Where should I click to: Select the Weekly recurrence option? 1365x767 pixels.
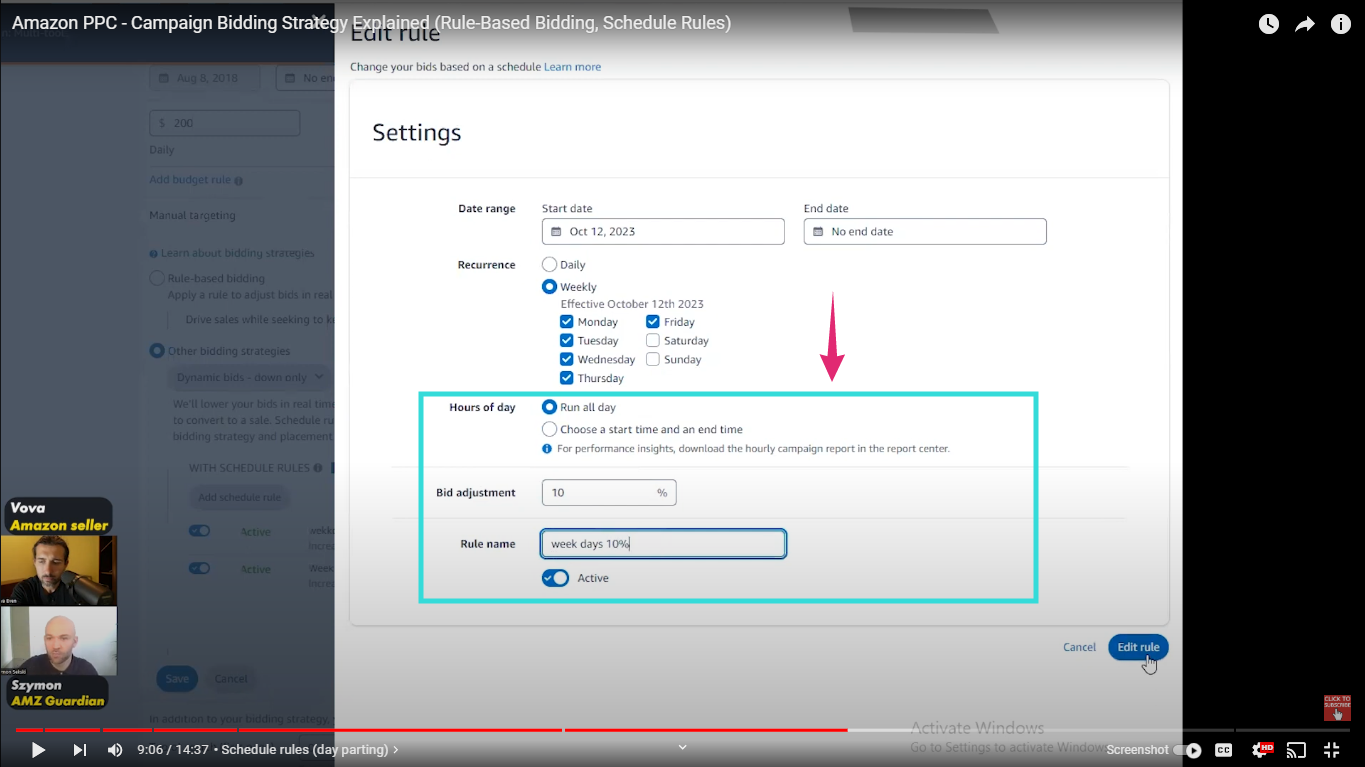point(549,287)
